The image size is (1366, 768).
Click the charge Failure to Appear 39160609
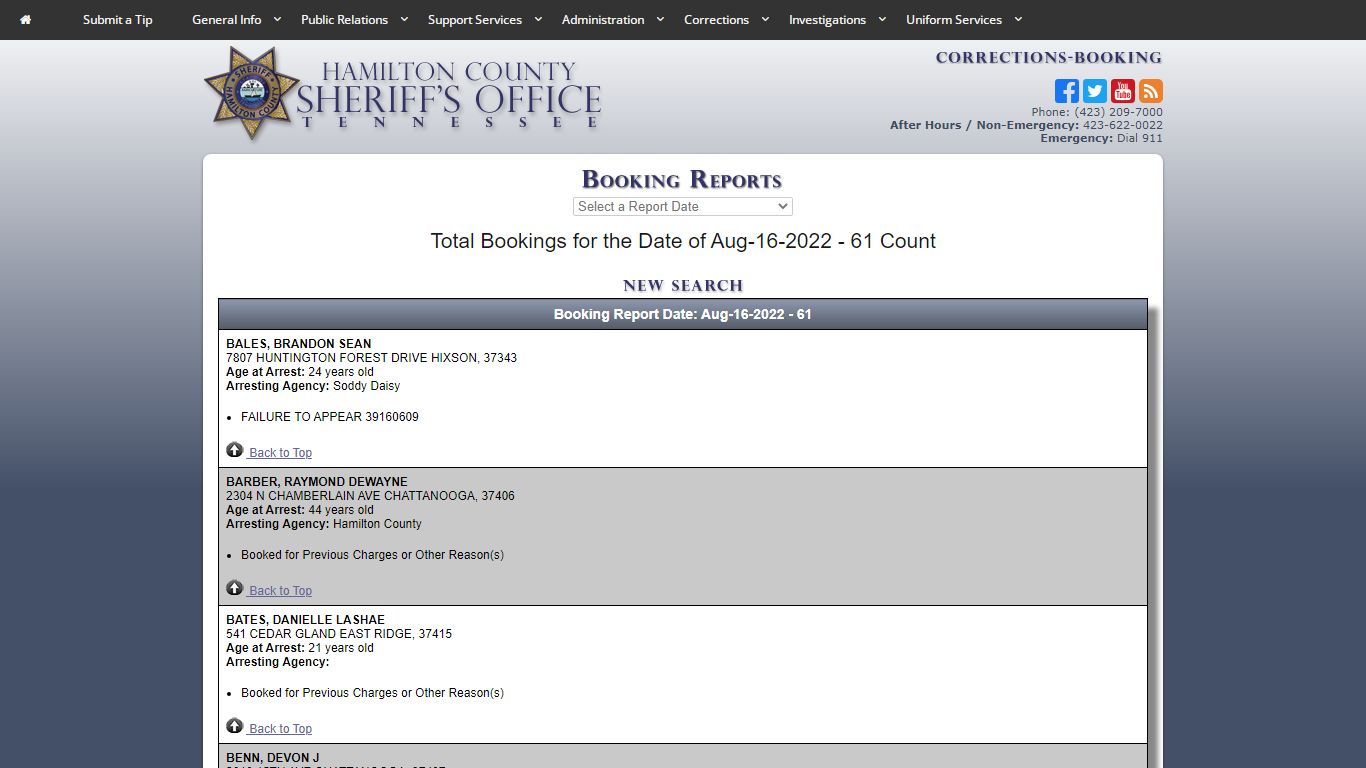point(330,417)
